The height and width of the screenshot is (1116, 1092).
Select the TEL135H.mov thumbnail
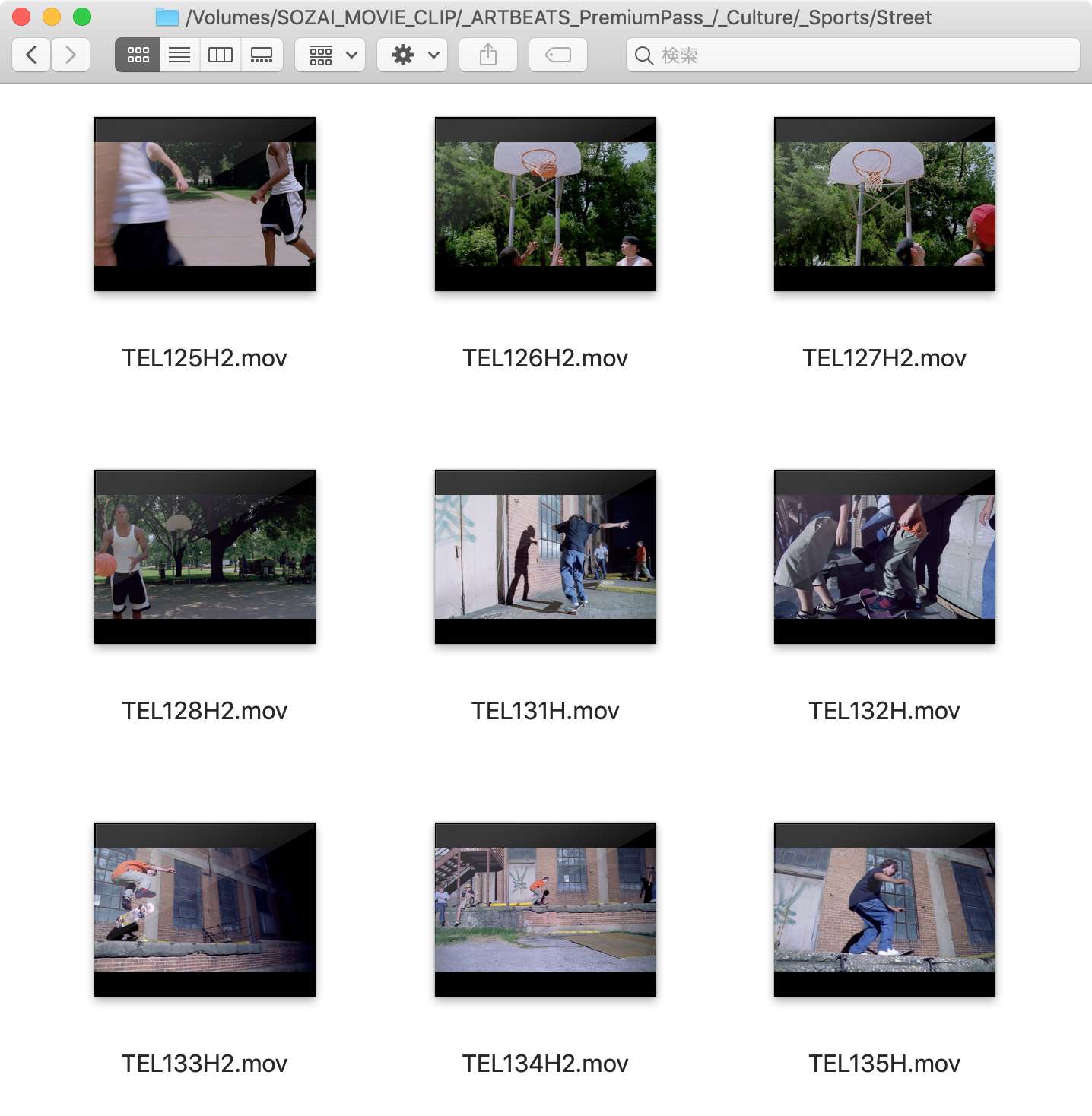coord(884,909)
